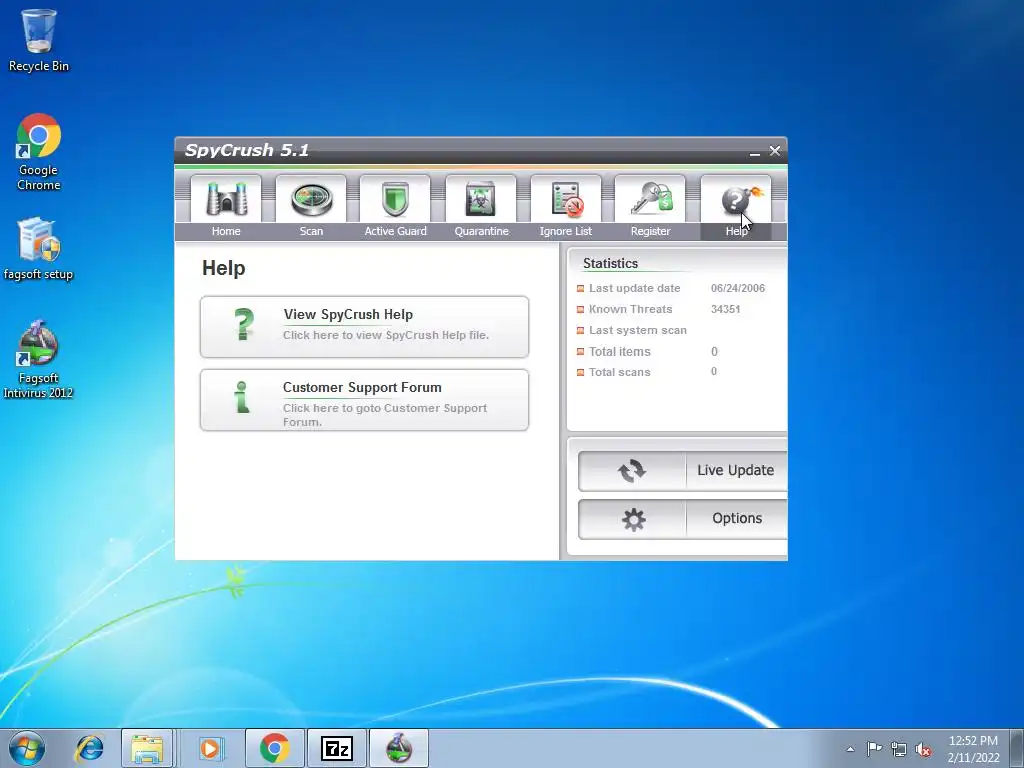Screen dimensions: 1024x768
Task: Switch to the Register tab label
Action: pyautogui.click(x=650, y=231)
